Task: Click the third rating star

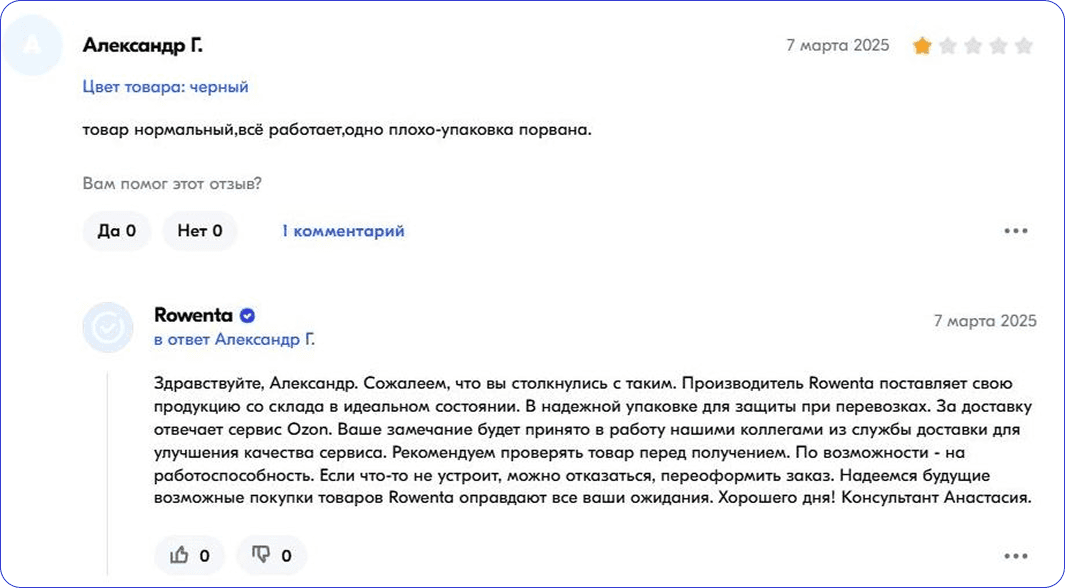Action: click(x=972, y=46)
